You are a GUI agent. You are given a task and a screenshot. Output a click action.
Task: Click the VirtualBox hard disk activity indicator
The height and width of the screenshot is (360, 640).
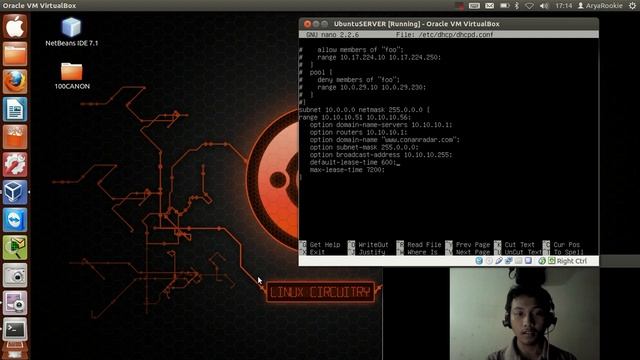tap(479, 261)
